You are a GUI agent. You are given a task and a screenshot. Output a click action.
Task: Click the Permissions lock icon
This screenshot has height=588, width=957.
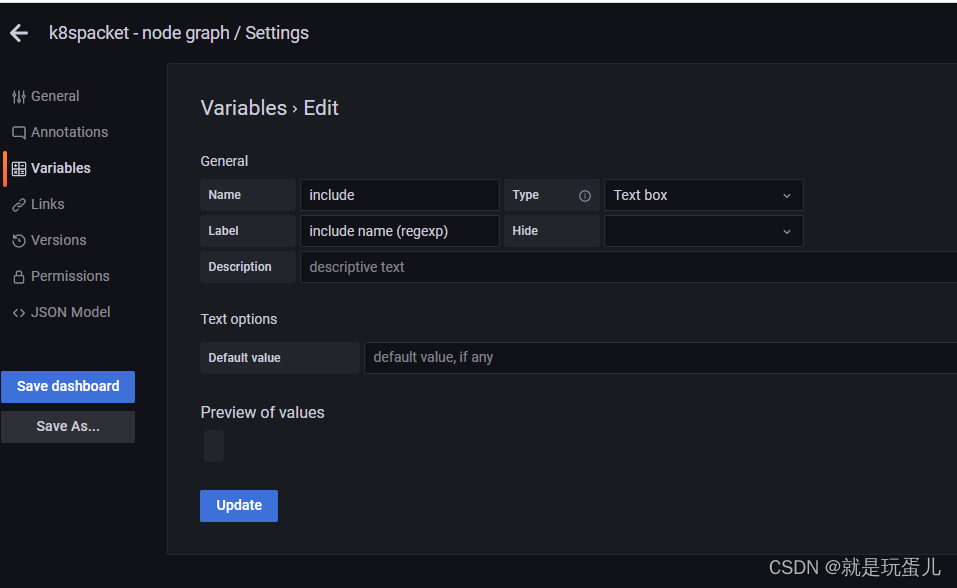[18, 276]
